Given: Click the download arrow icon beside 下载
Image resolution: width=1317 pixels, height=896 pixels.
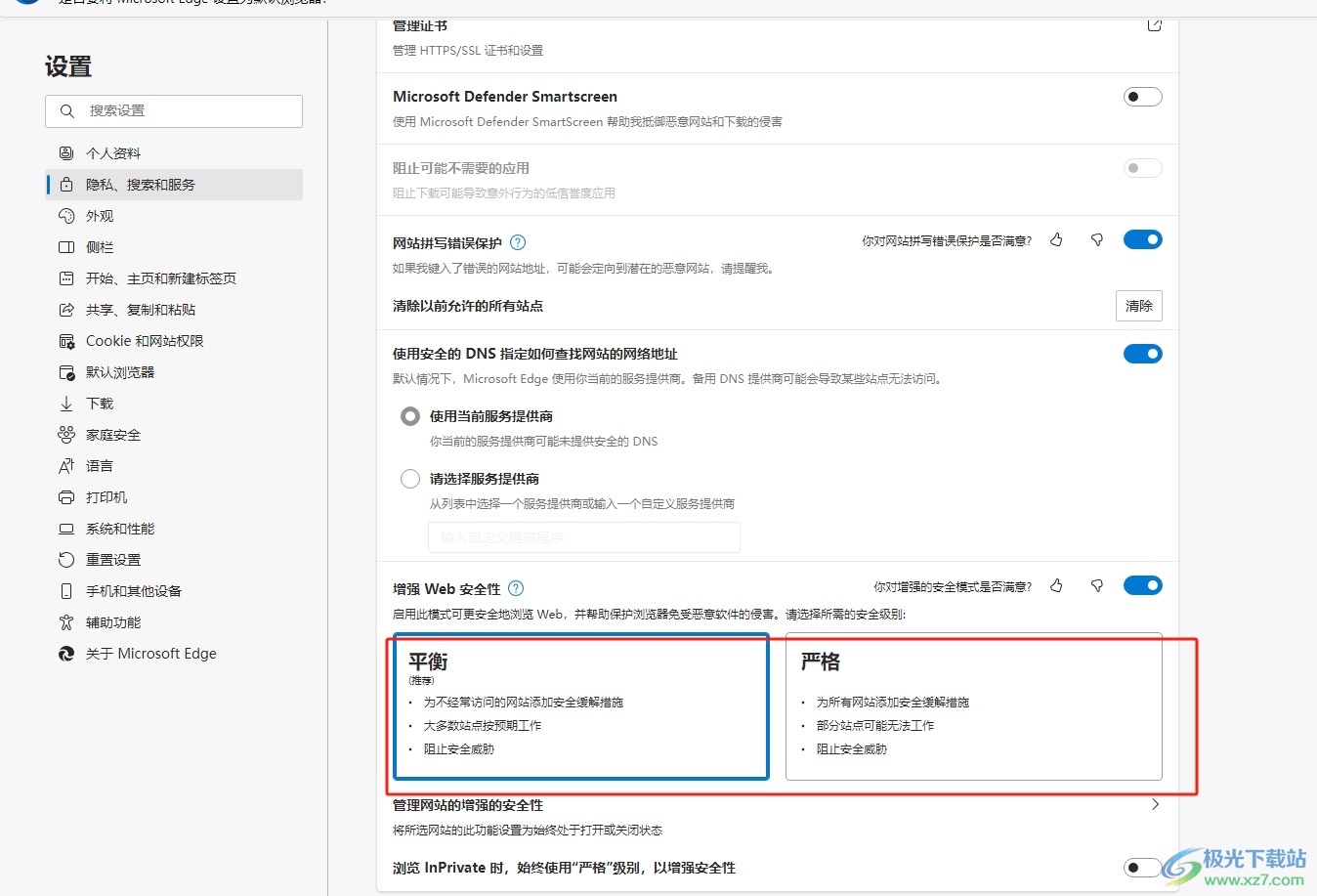Looking at the screenshot, I should coord(66,404).
